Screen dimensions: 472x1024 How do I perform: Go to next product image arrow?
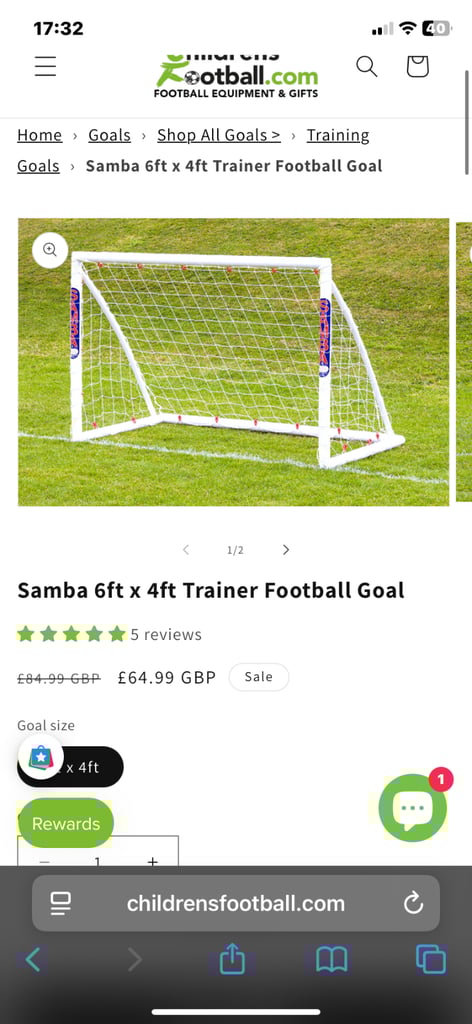point(285,550)
